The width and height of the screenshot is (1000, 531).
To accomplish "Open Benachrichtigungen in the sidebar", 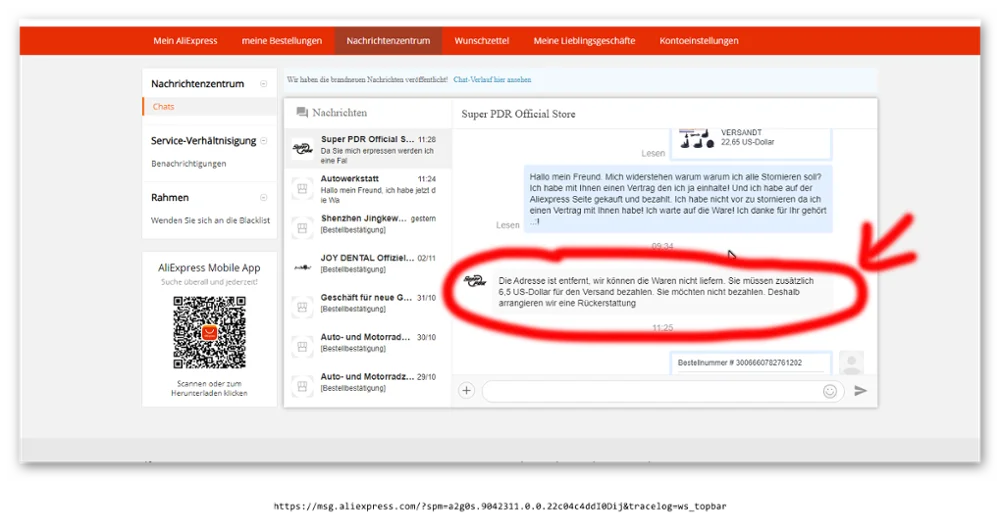I will [x=188, y=164].
